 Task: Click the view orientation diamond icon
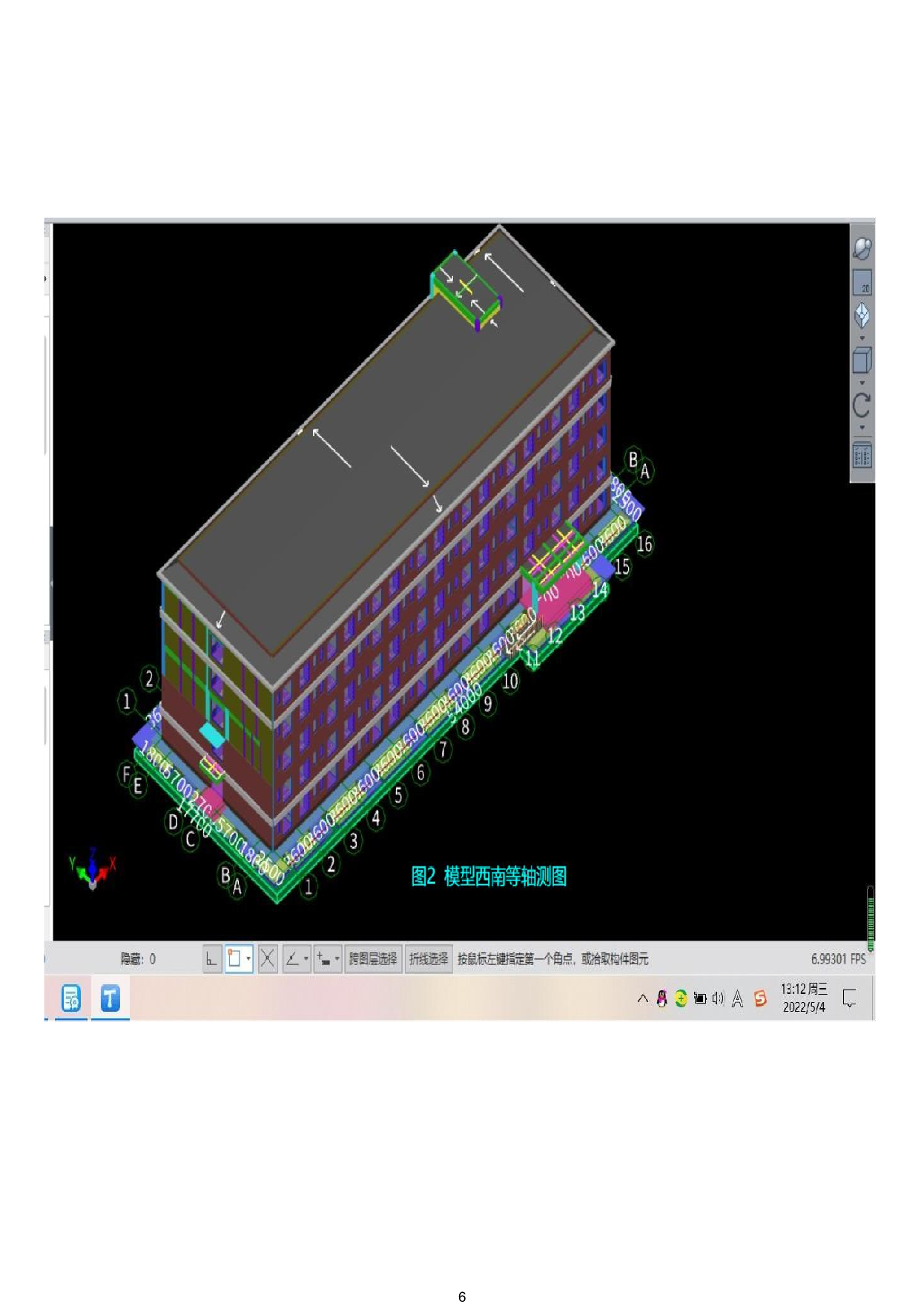click(x=862, y=315)
